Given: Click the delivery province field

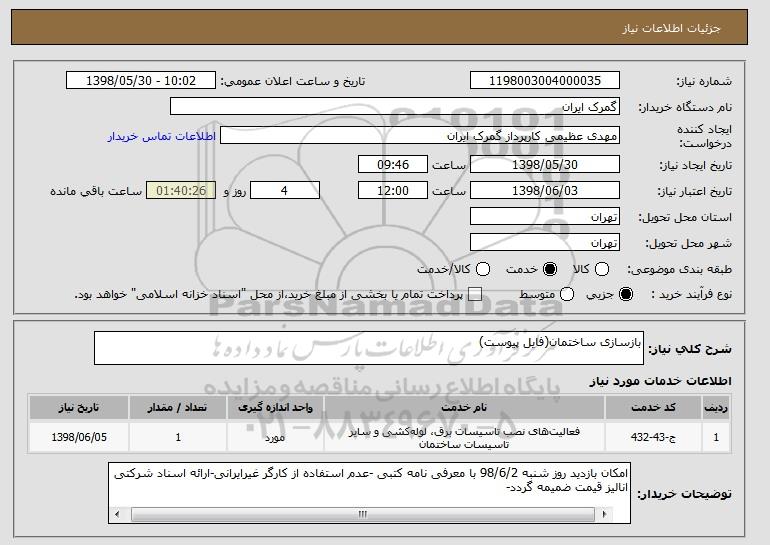Looking at the screenshot, I should point(545,217).
